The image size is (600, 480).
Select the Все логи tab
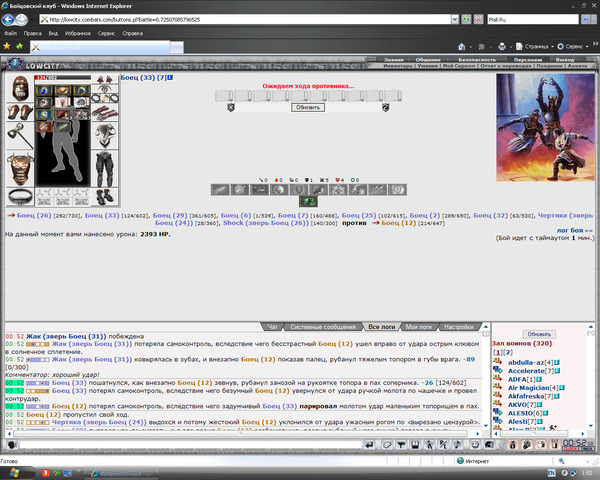pyautogui.click(x=381, y=327)
